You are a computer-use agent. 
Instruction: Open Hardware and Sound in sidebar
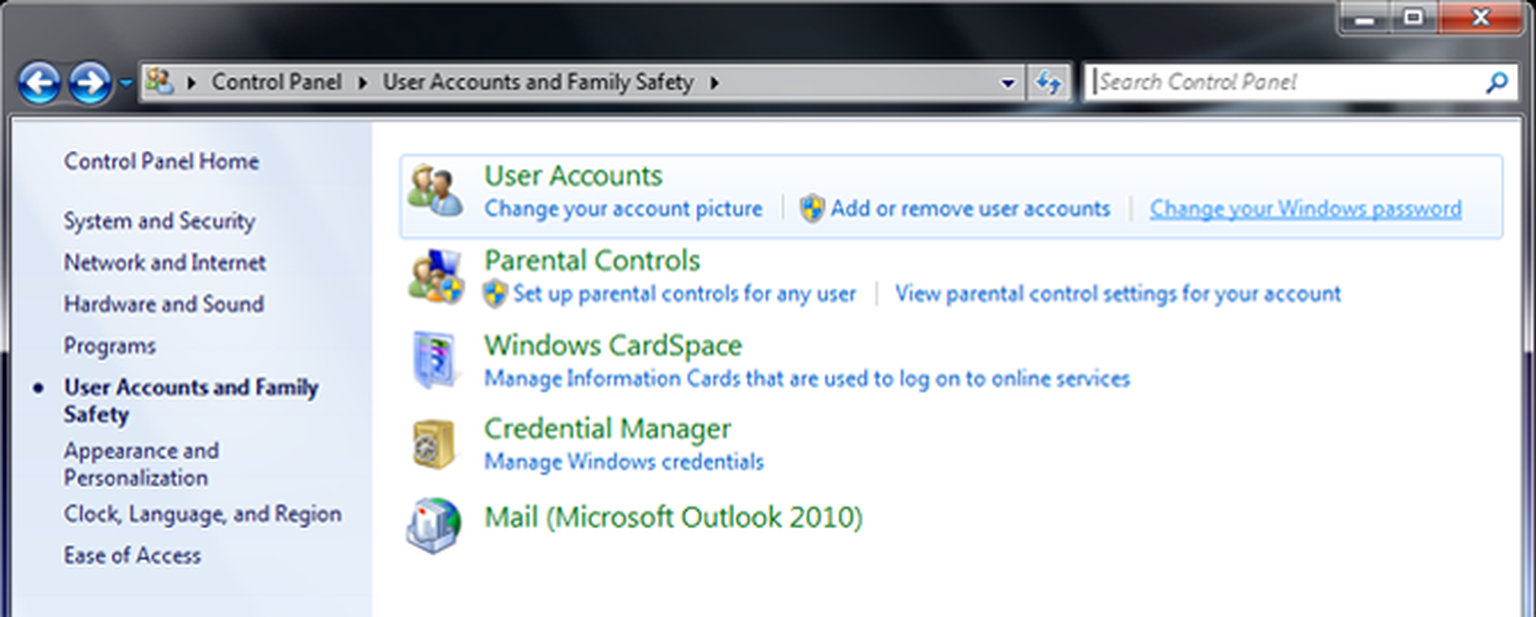click(164, 304)
